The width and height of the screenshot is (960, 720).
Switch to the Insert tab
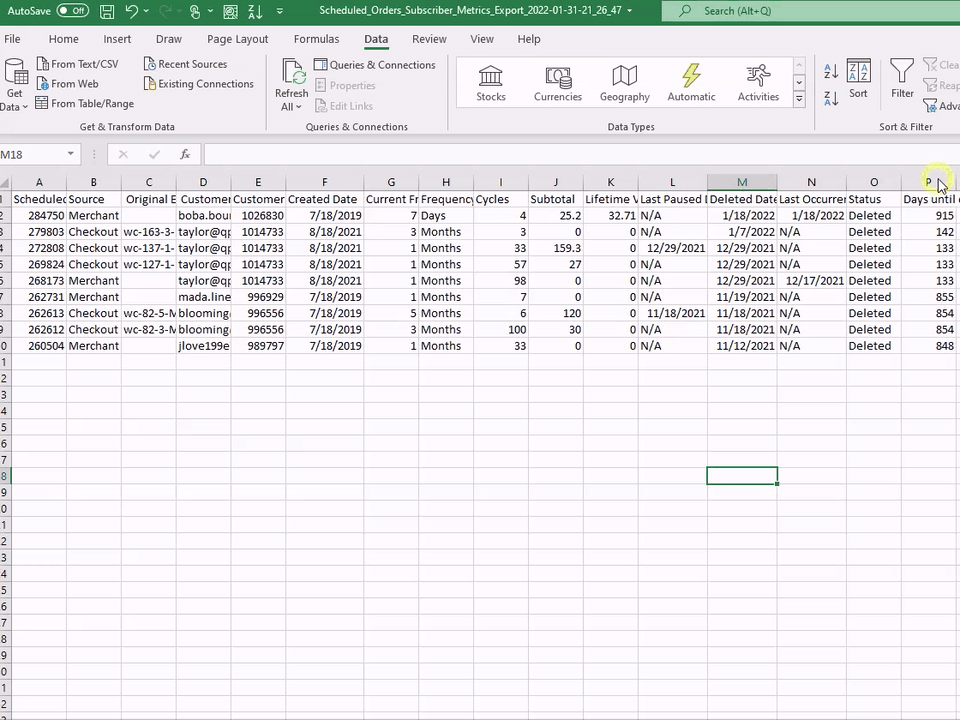[117, 39]
